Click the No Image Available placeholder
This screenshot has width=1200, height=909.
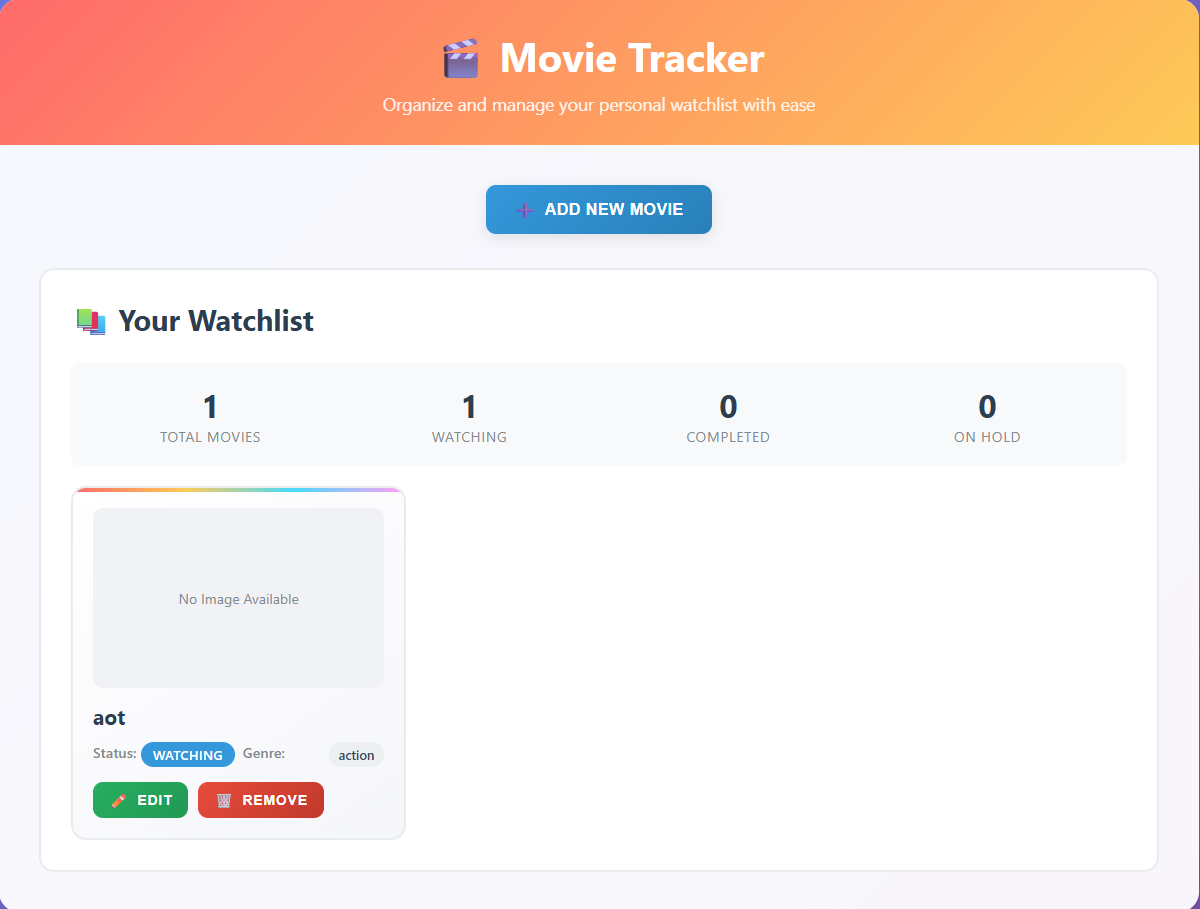(238, 598)
